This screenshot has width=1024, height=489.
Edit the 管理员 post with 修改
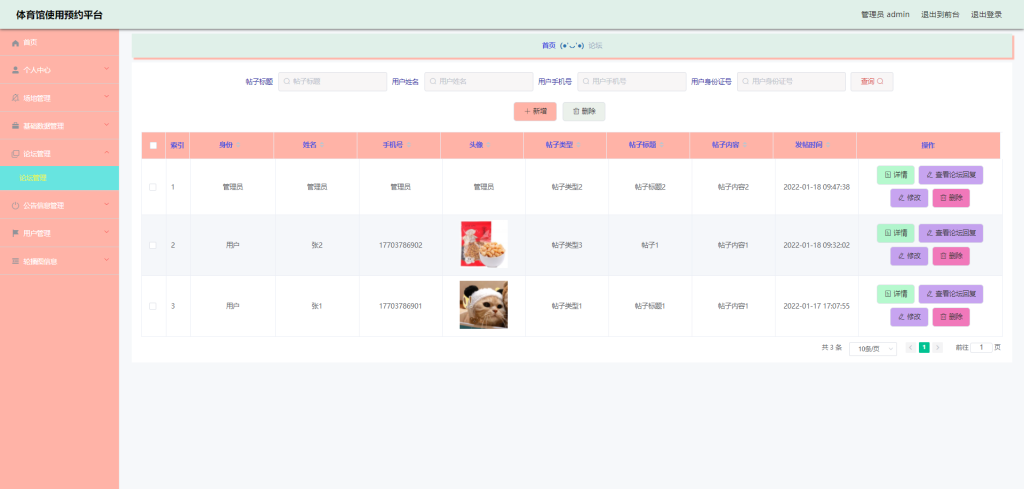click(x=909, y=198)
